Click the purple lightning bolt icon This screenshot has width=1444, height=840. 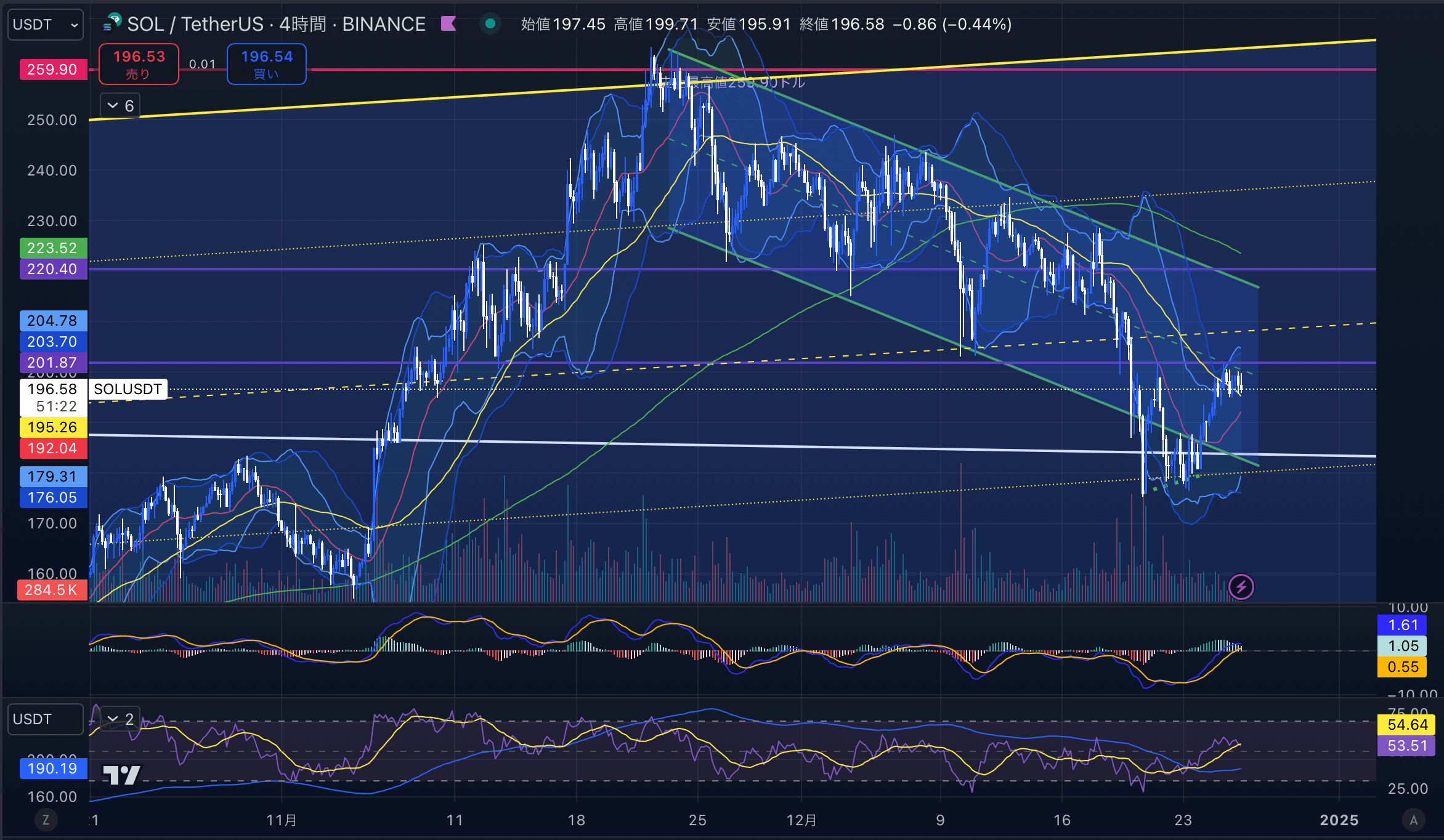1241,587
